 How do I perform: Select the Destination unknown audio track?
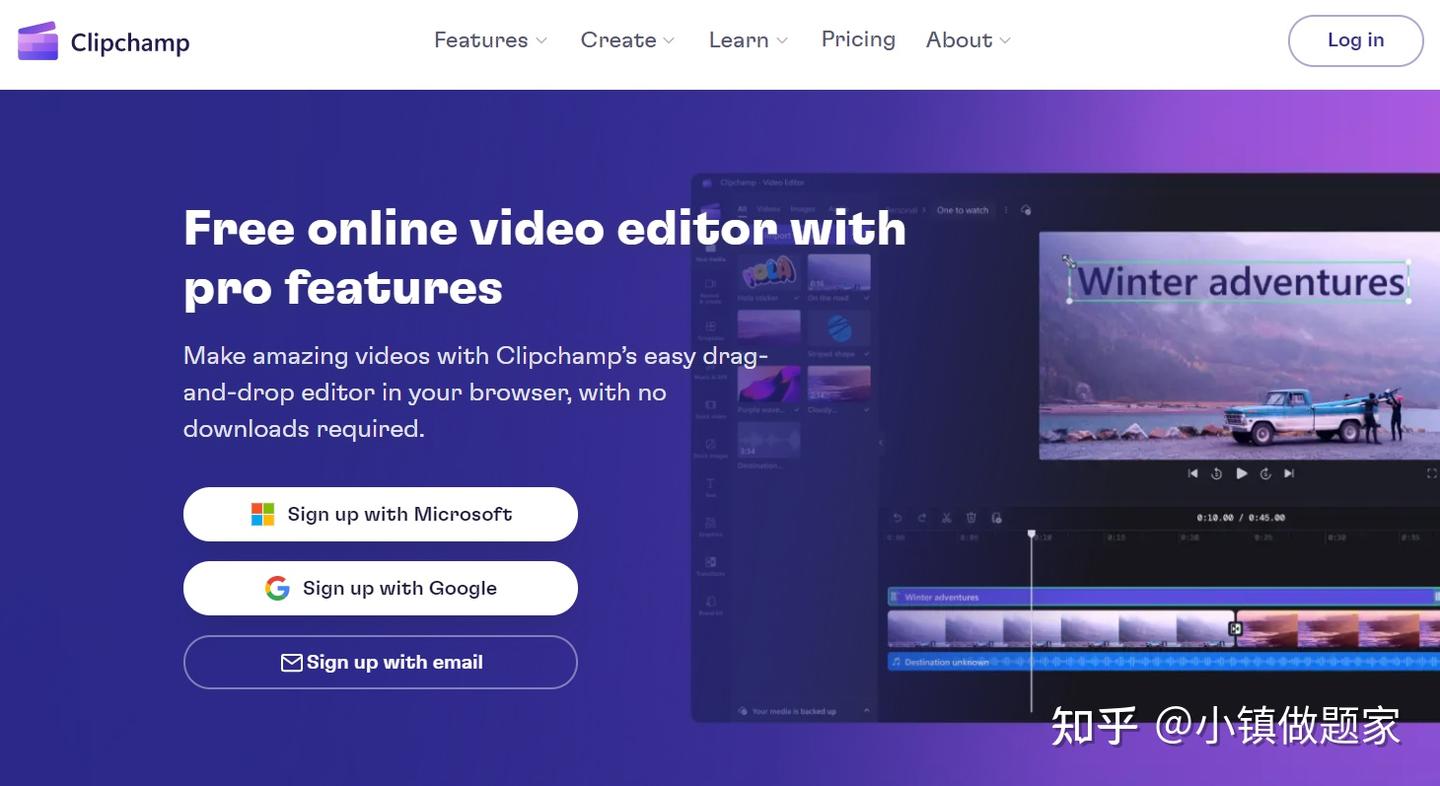1164,662
